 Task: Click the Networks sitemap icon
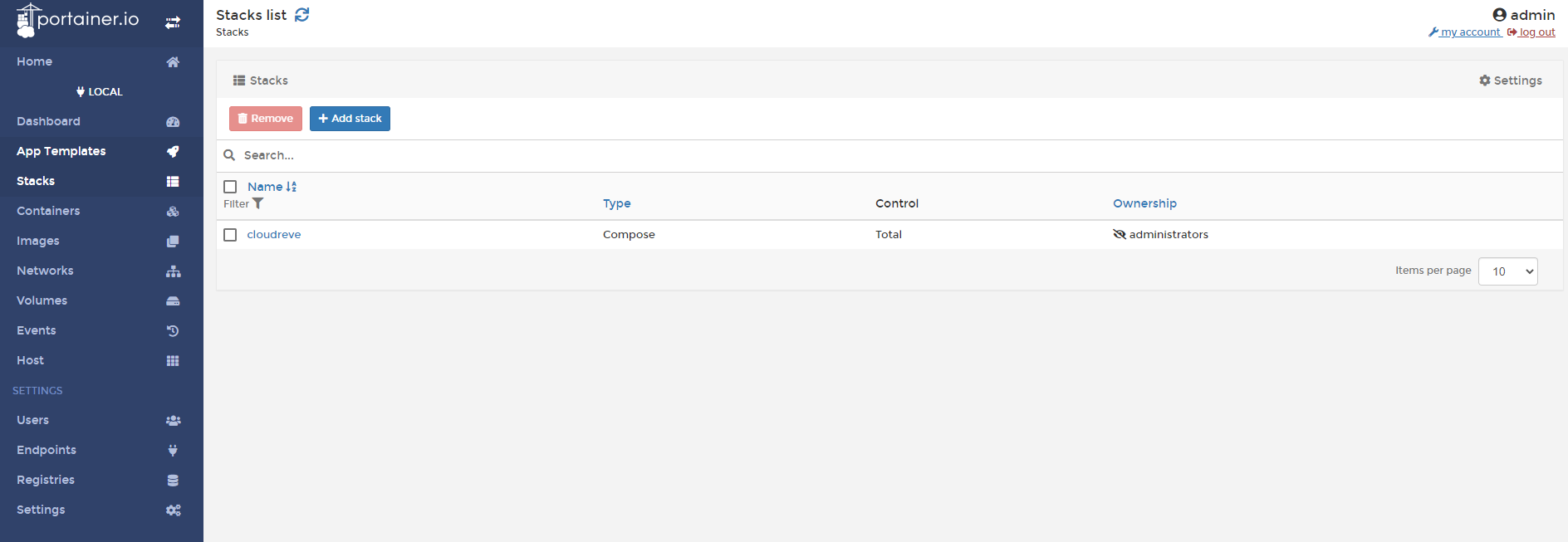pos(173,271)
